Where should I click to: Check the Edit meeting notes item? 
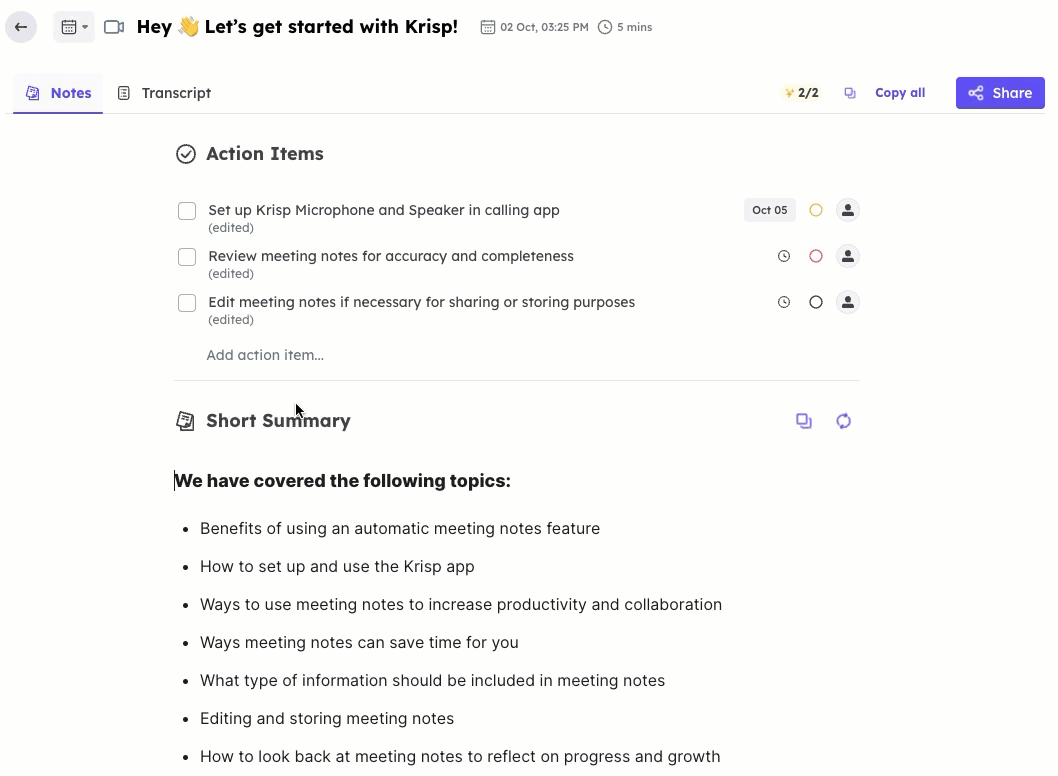[x=187, y=302]
